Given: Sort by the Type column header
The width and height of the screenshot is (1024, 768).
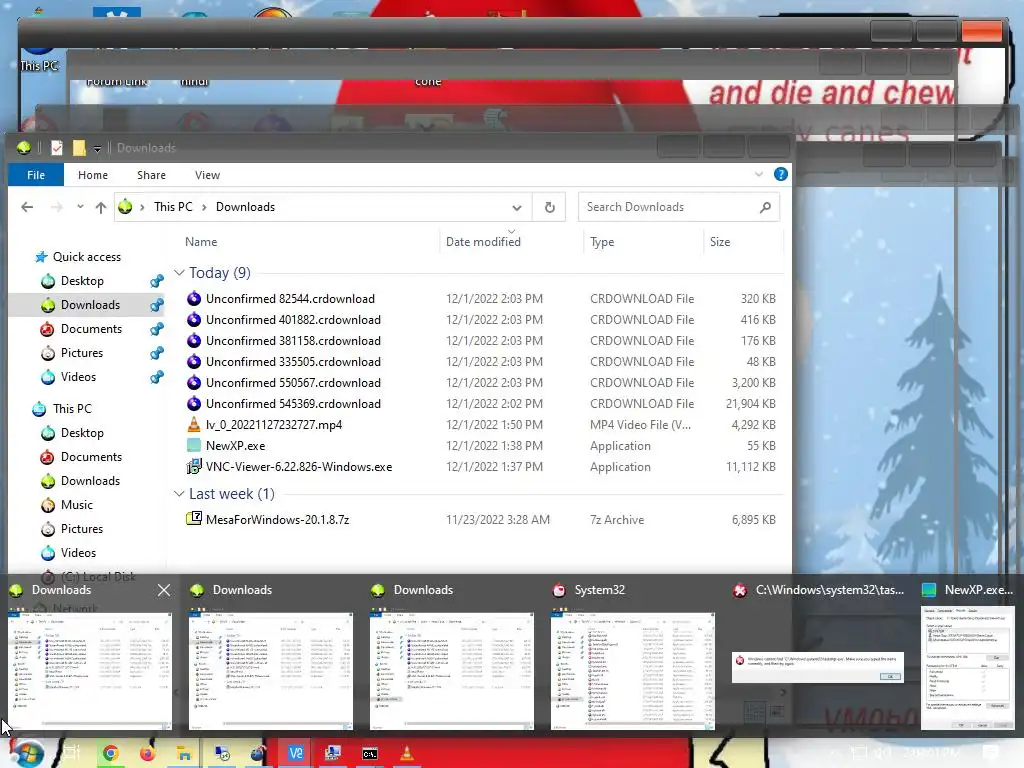Looking at the screenshot, I should [x=602, y=242].
